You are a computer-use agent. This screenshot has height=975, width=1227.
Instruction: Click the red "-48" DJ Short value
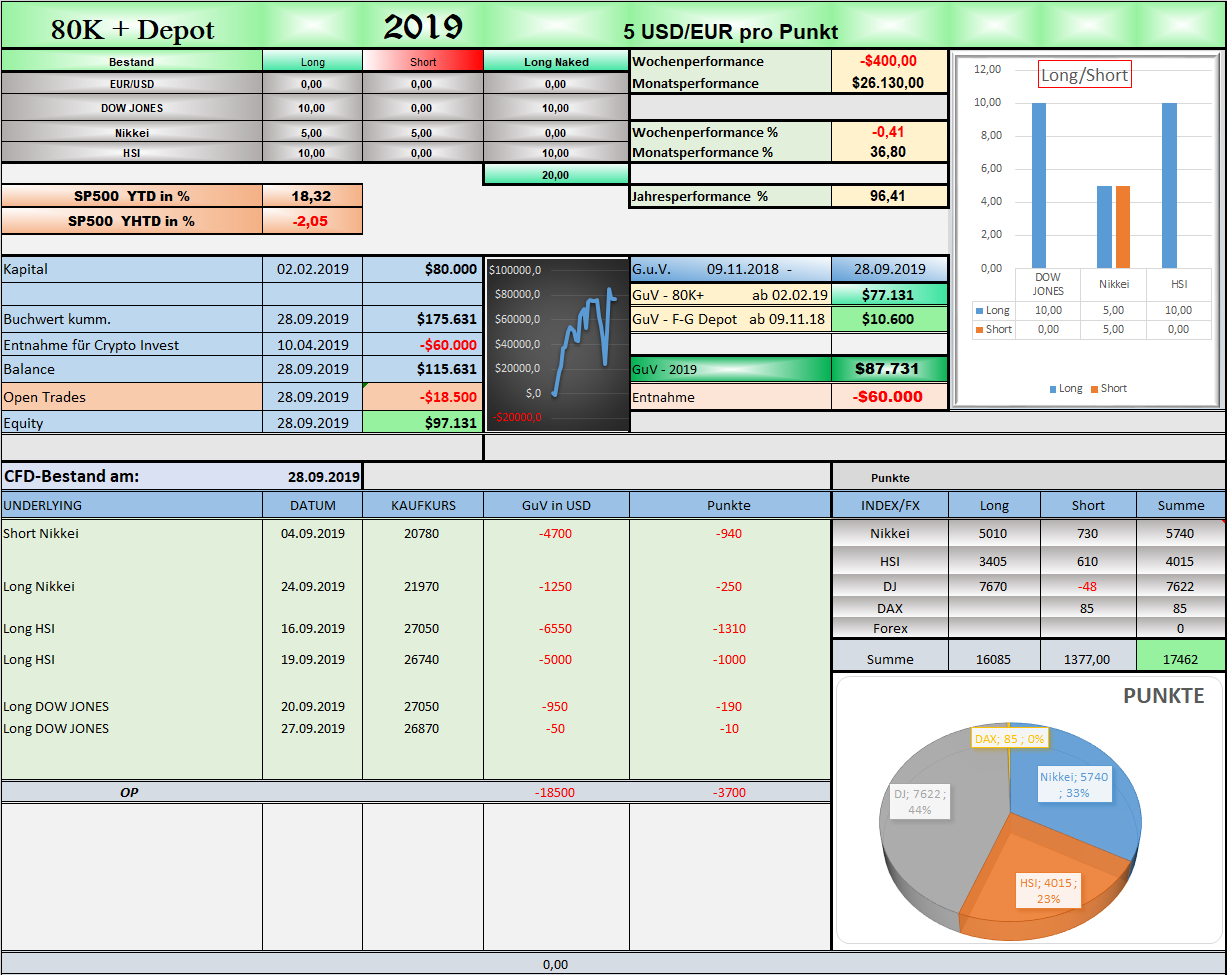pos(1087,586)
